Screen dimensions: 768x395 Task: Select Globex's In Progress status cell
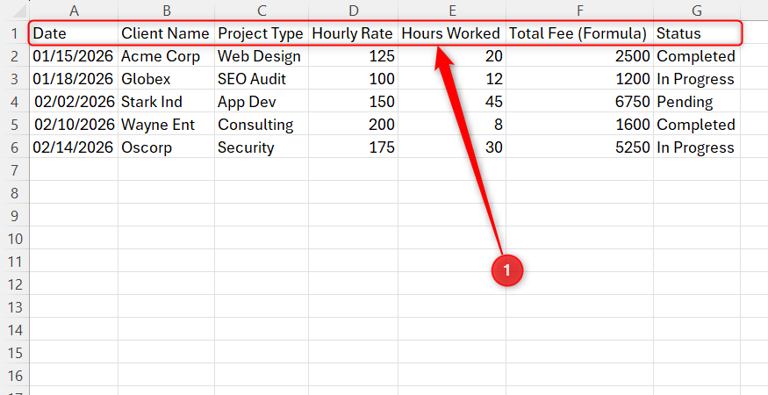(697, 79)
